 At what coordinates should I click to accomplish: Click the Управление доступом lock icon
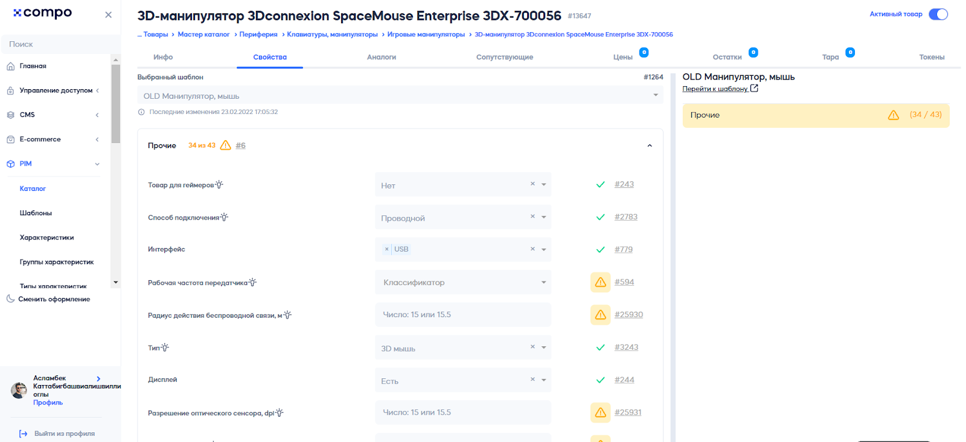coord(10,91)
